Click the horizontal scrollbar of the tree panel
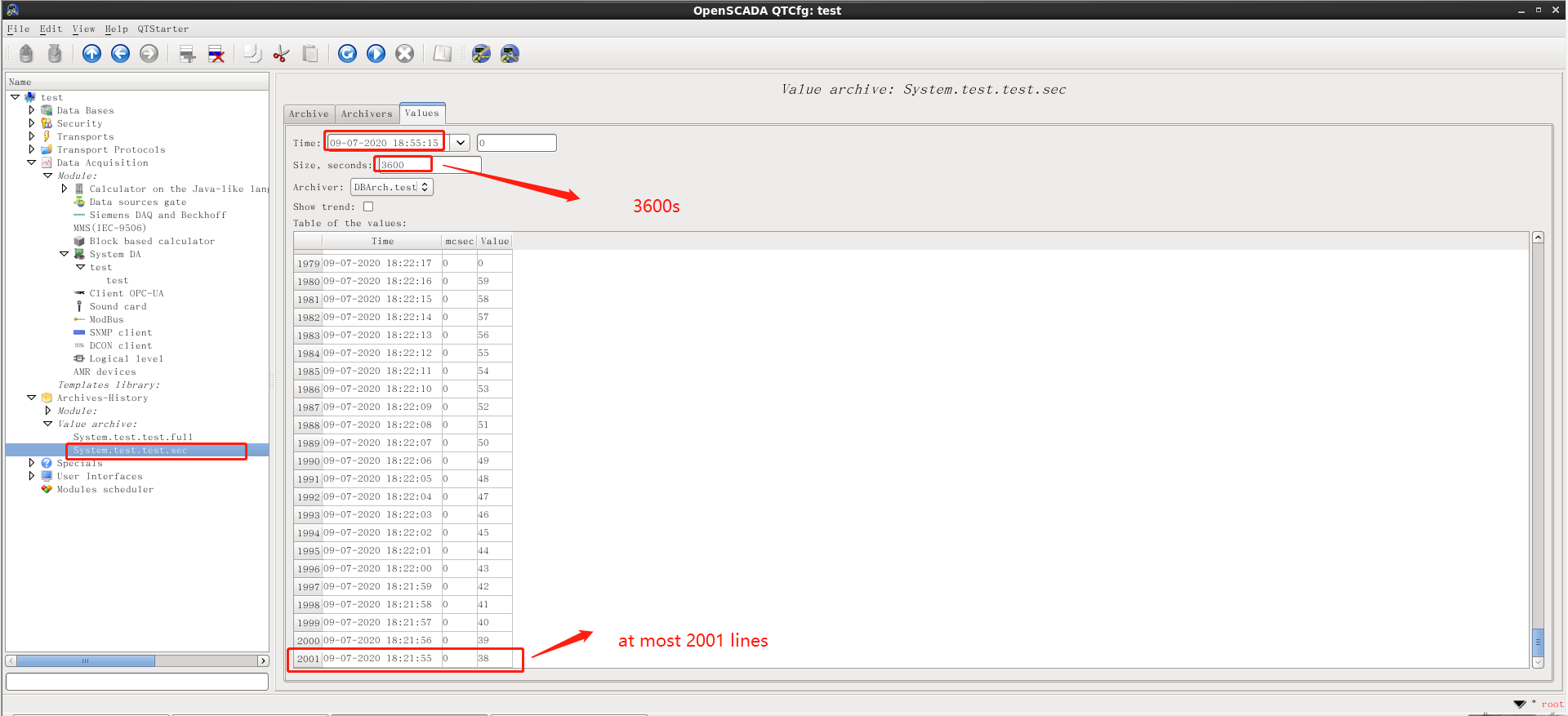 [86, 660]
